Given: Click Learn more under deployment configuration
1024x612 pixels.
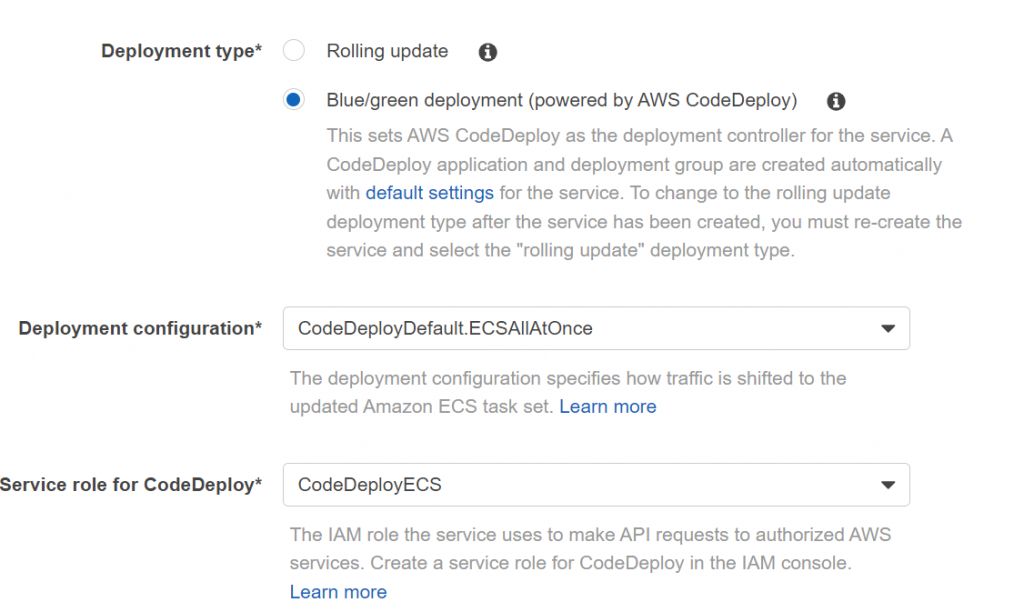Looking at the screenshot, I should 608,406.
